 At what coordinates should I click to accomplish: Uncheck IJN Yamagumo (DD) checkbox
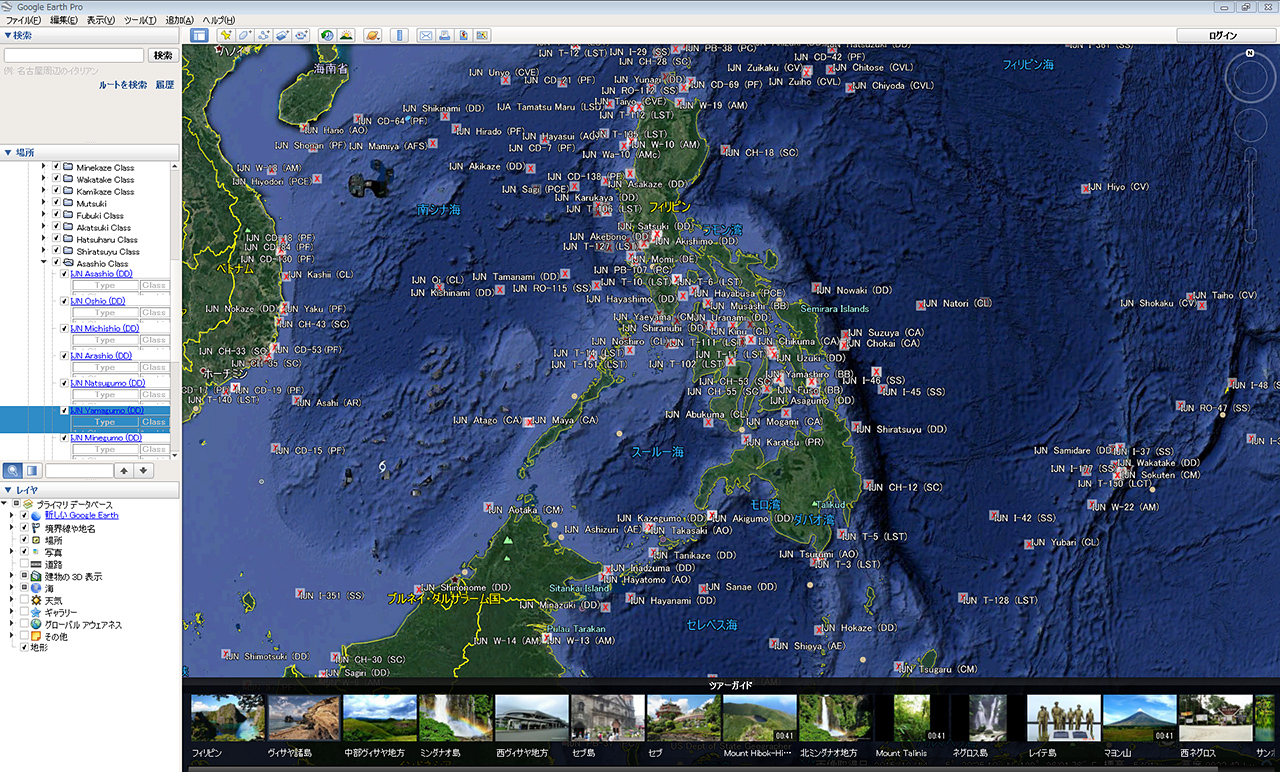pyautogui.click(x=65, y=410)
